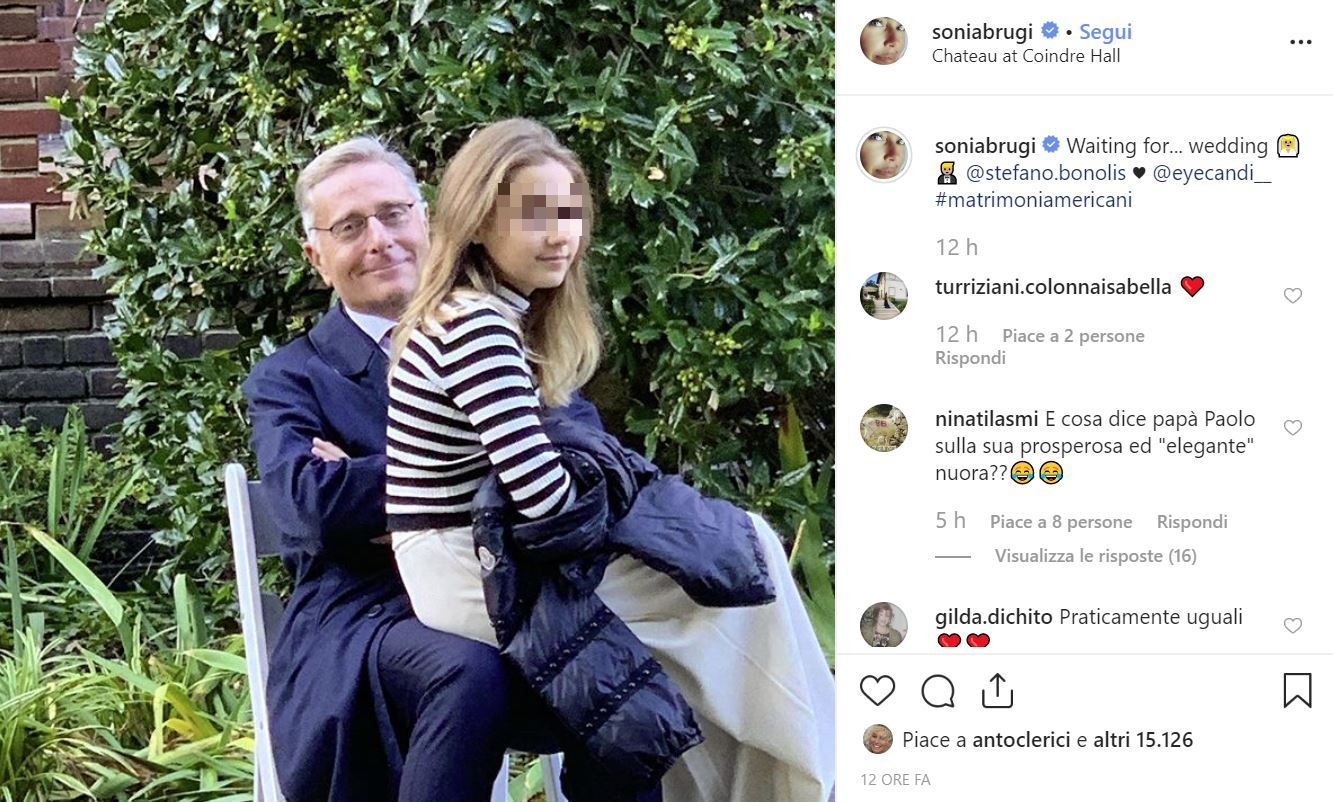
Task: Click the share post icon
Action: point(997,691)
